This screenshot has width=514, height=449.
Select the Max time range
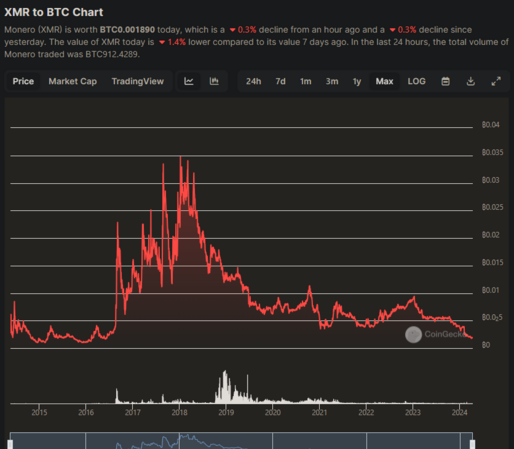(384, 81)
